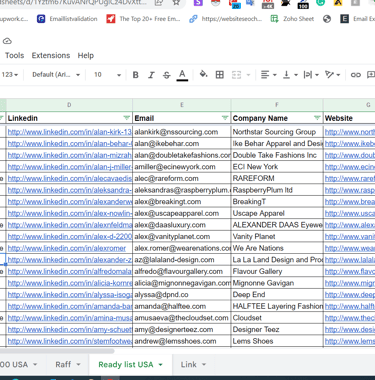Viewport: 375px width, 380px height.
Task: Open the text color picker
Action: (182, 75)
